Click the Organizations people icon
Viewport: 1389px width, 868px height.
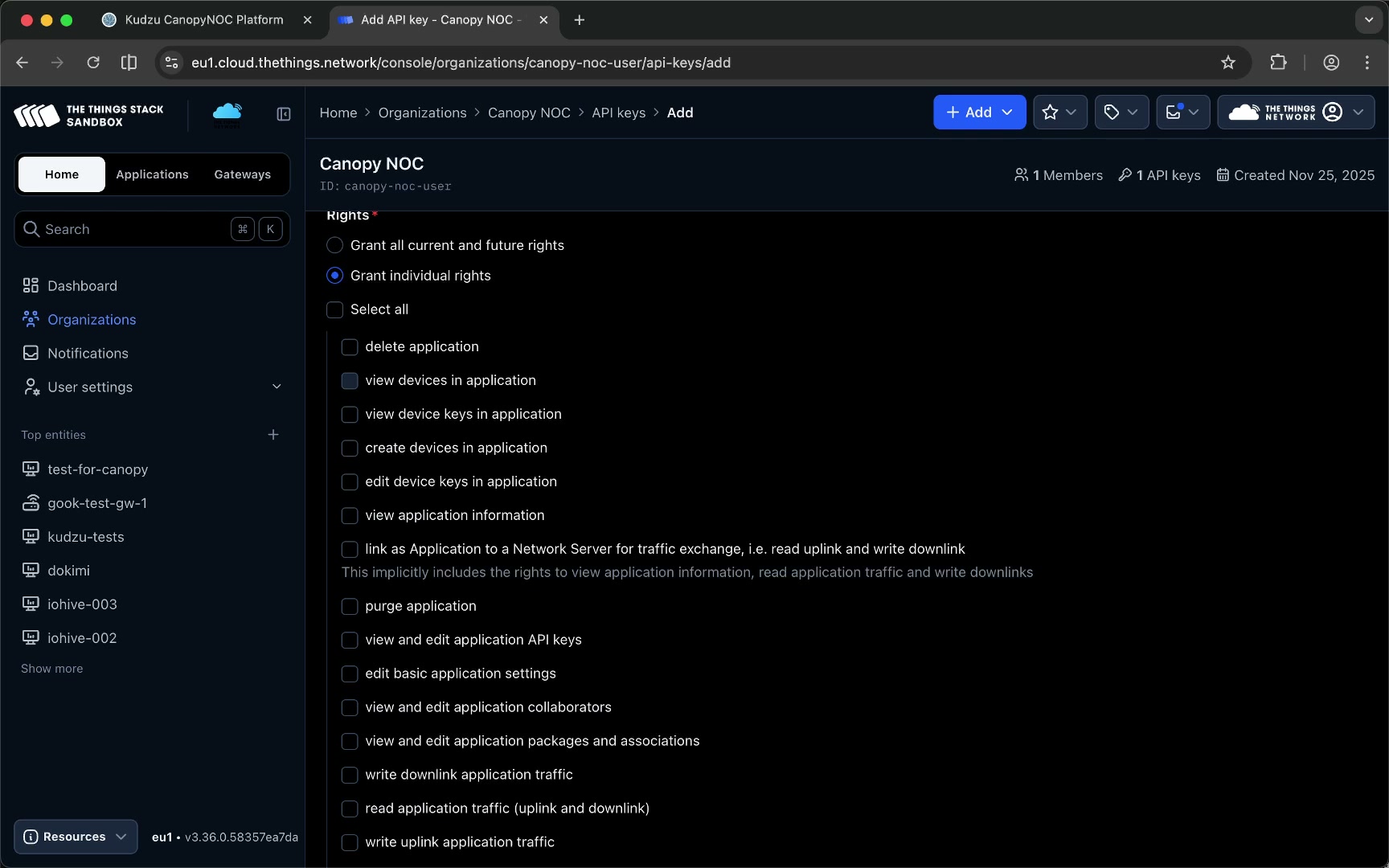pyautogui.click(x=31, y=319)
